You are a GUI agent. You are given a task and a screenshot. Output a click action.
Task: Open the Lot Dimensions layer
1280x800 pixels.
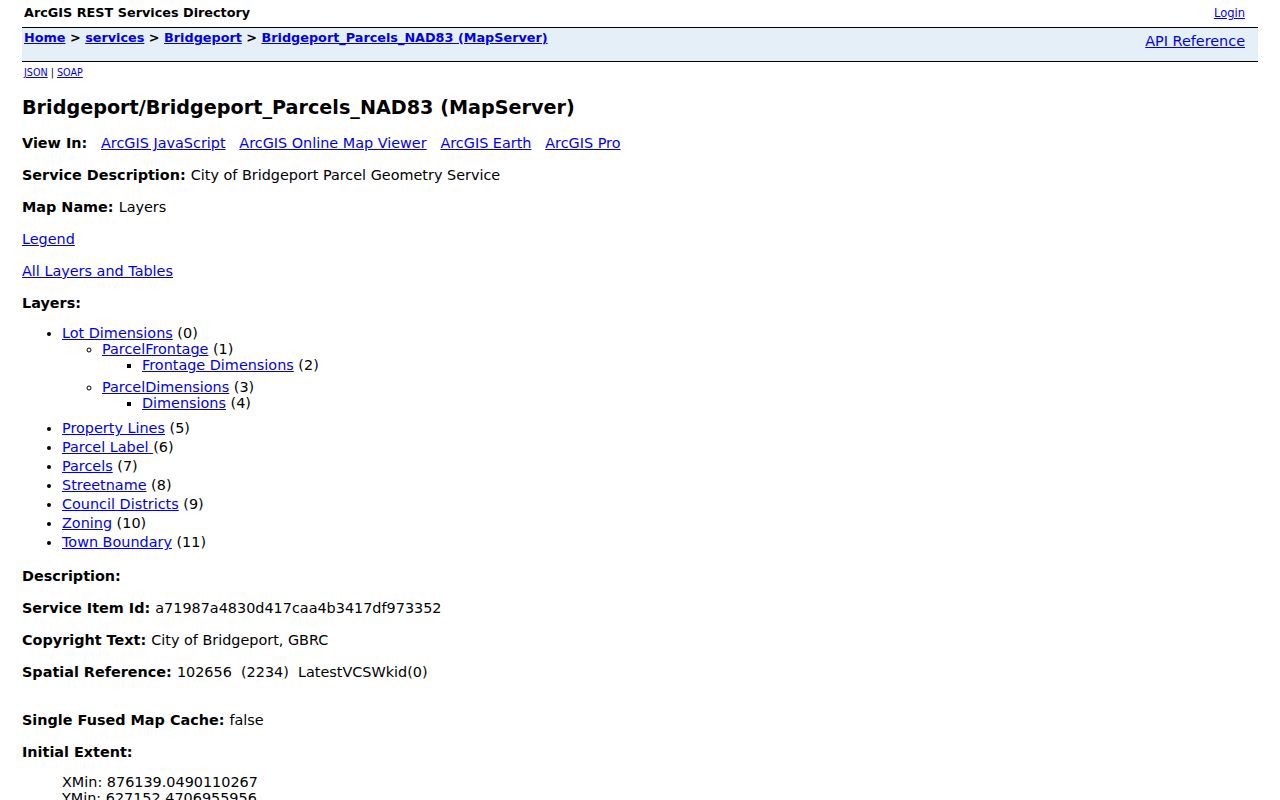tap(117, 333)
